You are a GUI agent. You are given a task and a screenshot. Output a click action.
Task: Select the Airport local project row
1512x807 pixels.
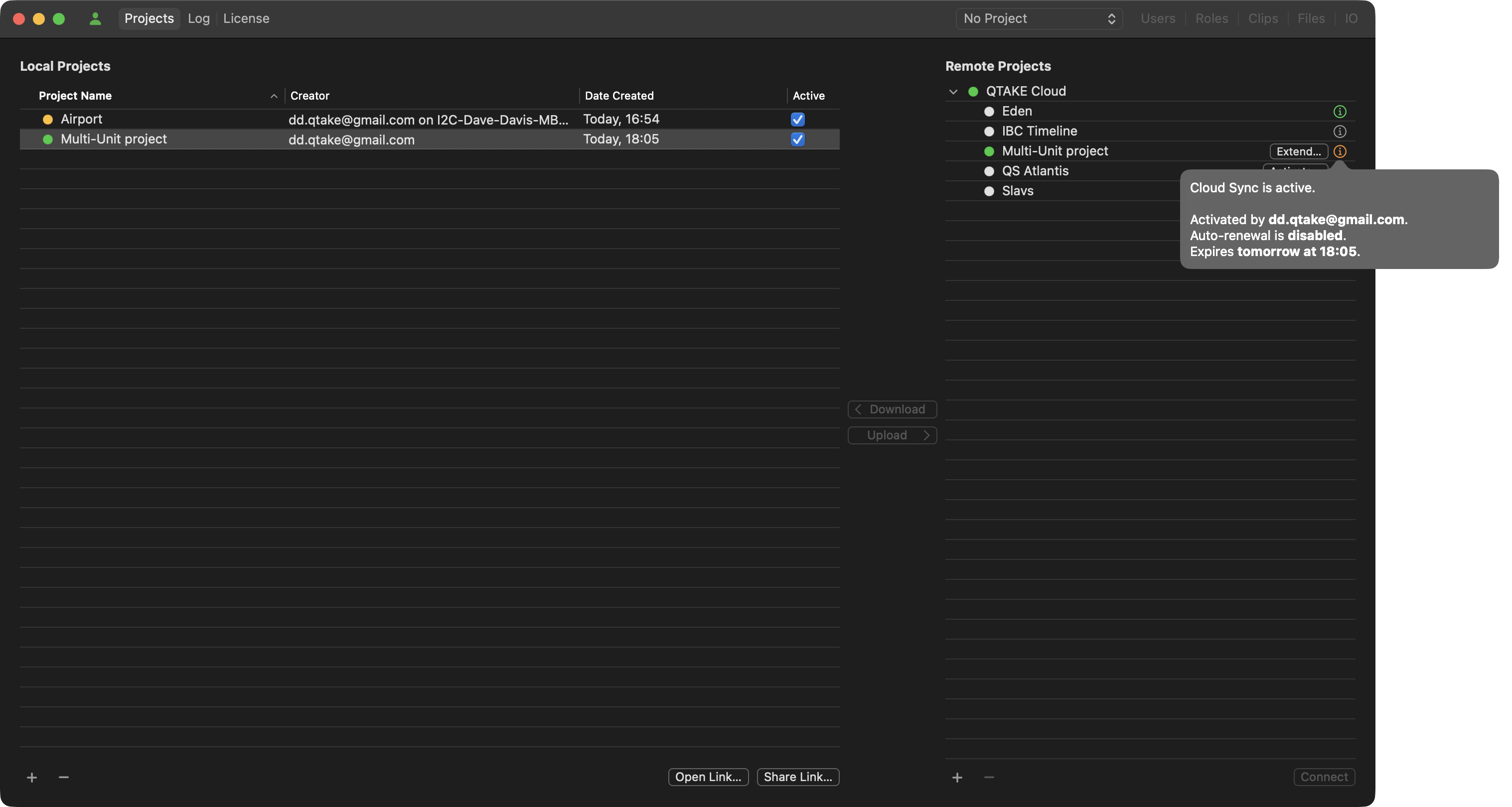point(82,120)
